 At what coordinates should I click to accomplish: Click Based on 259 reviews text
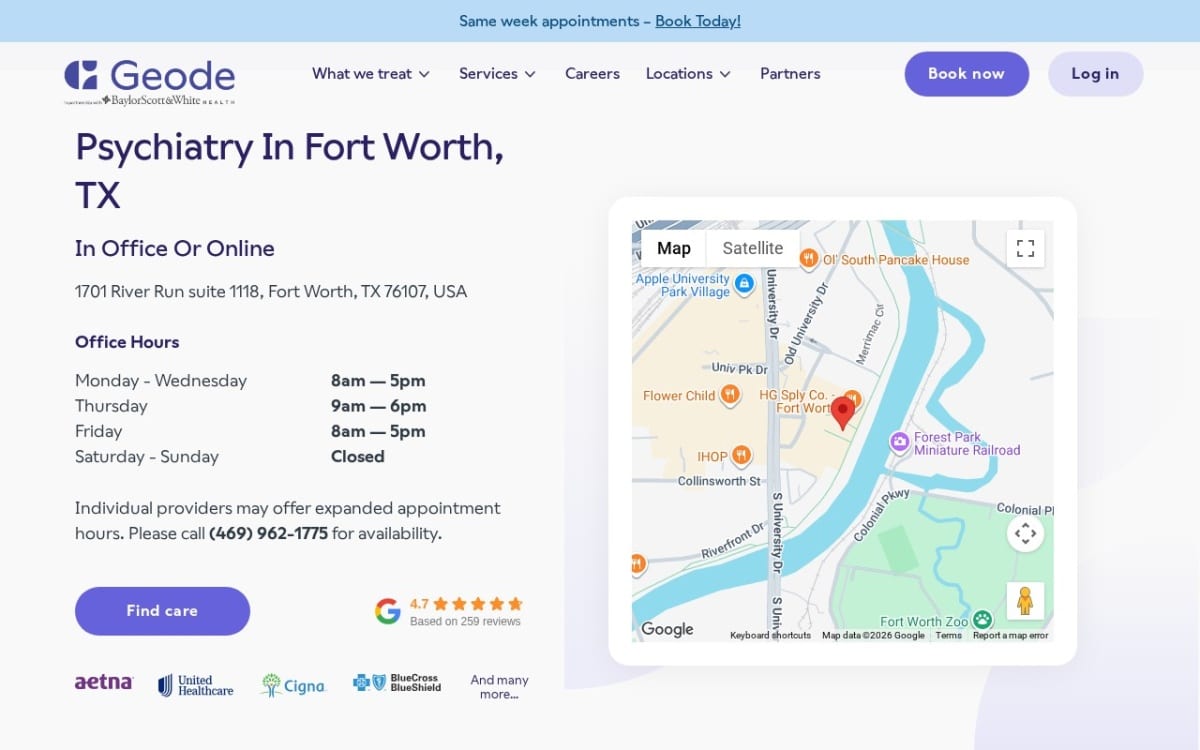click(465, 621)
